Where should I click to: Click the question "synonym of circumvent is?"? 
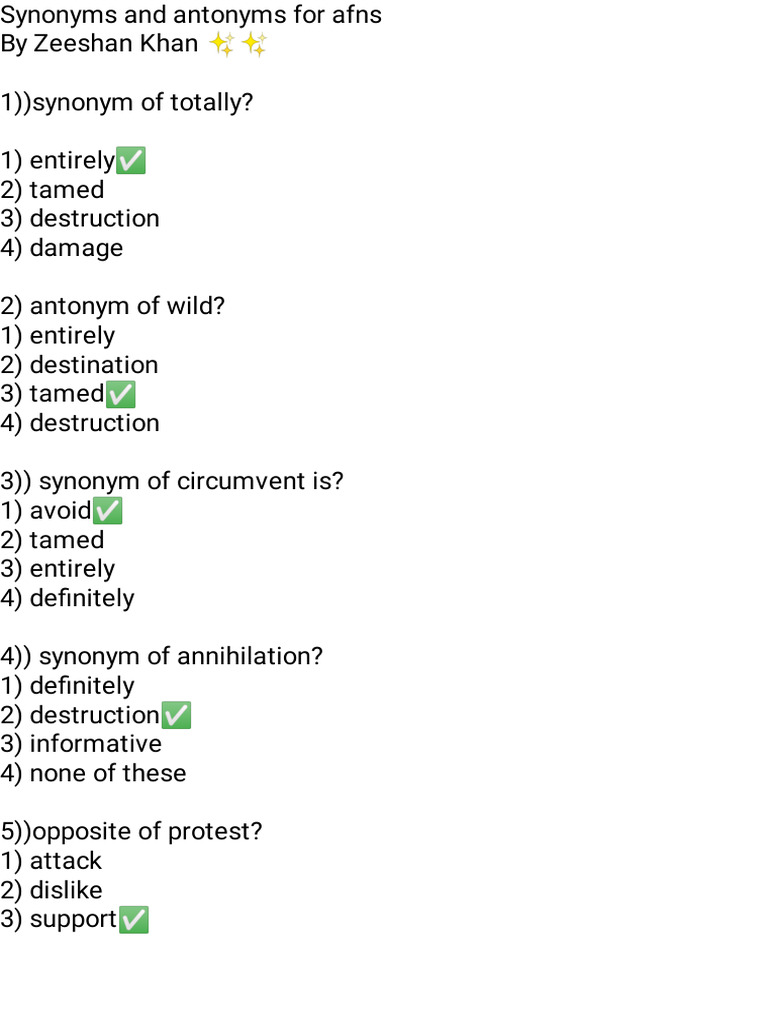[x=190, y=481]
